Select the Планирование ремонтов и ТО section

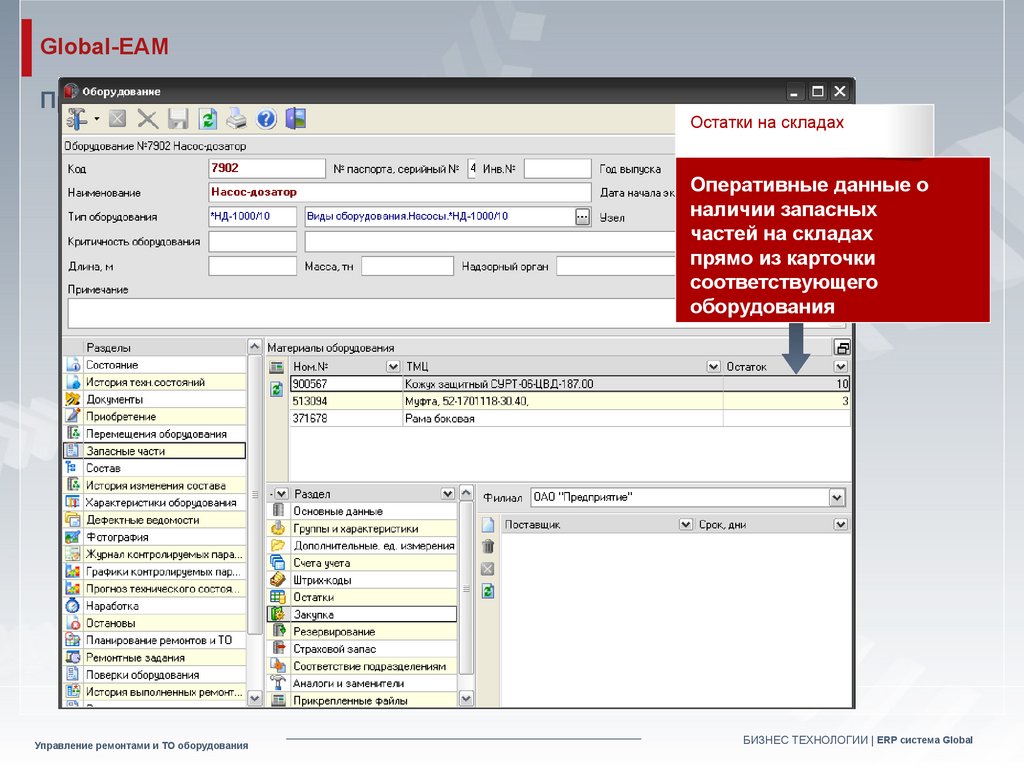[x=158, y=640]
